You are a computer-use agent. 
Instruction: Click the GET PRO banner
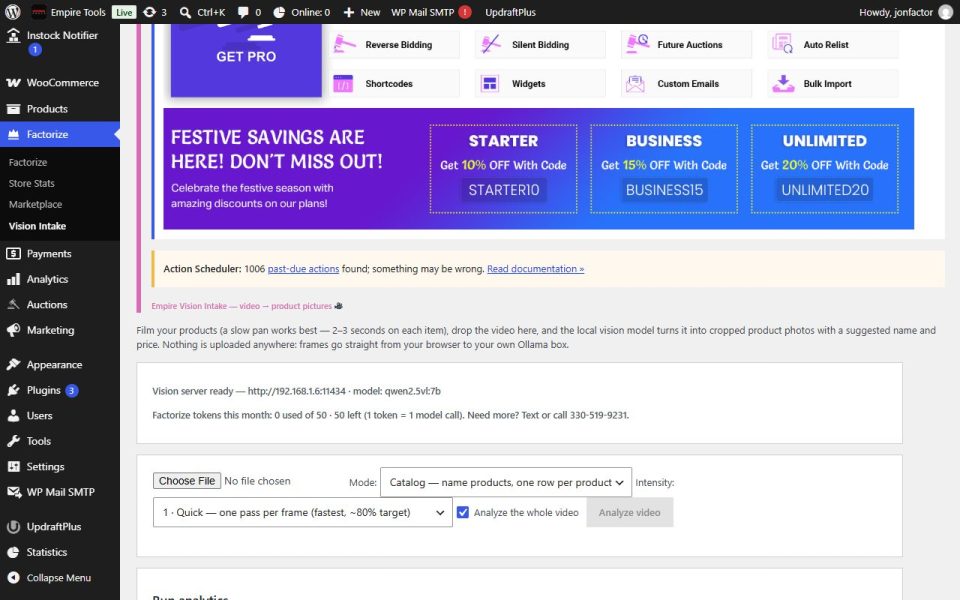tap(246, 56)
